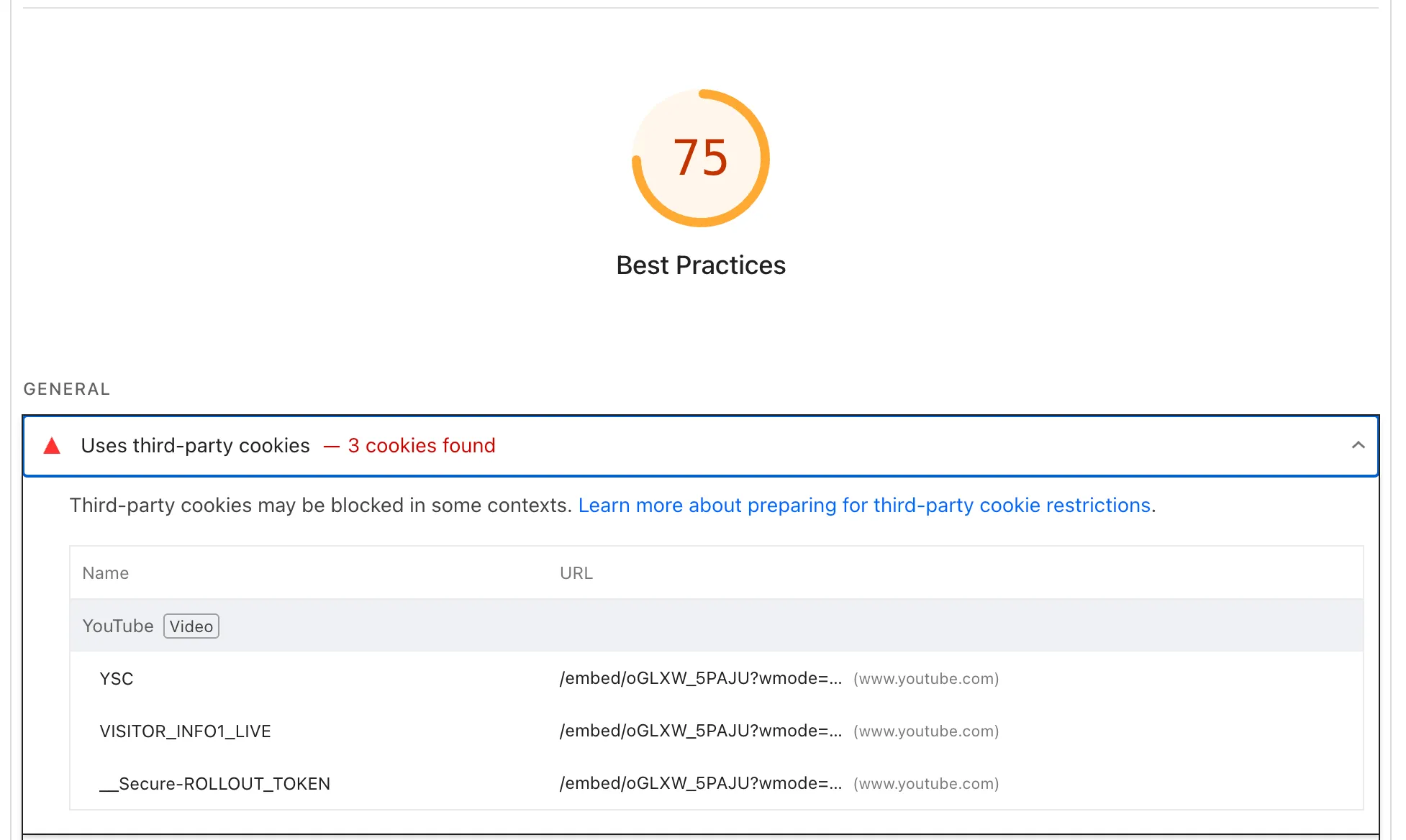This screenshot has width=1406, height=840.
Task: Click www.youtube.com host in YSC row
Action: coord(925,679)
